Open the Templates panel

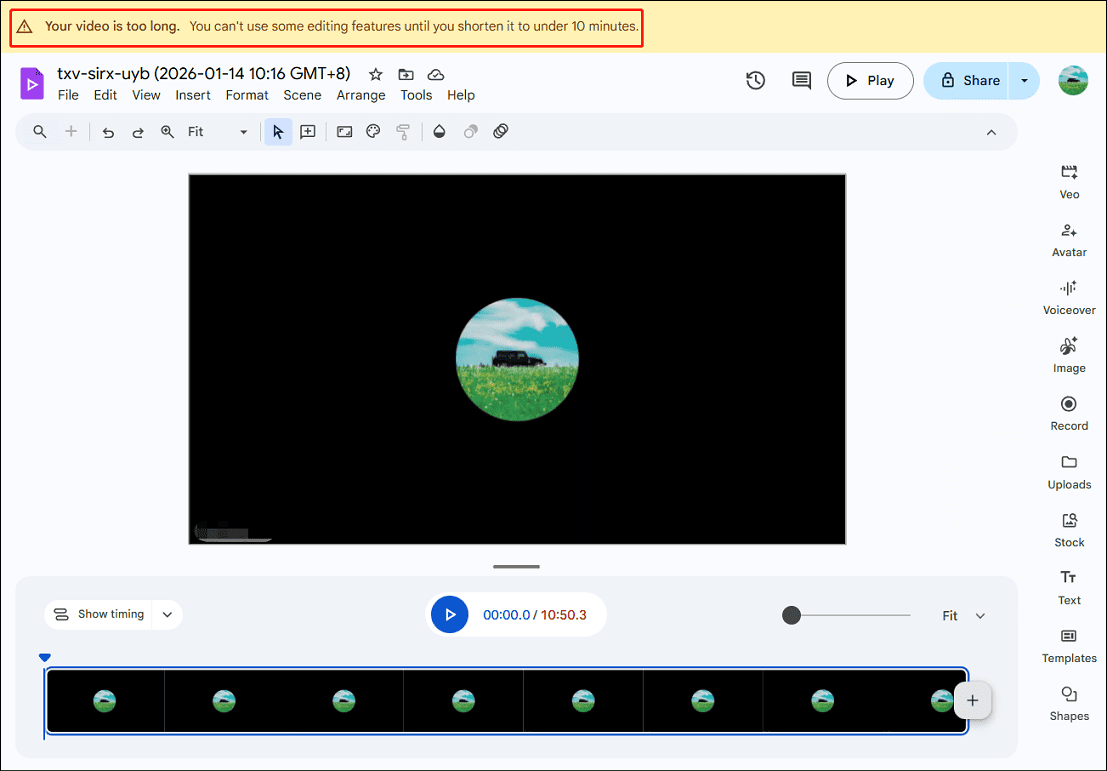click(x=1069, y=645)
